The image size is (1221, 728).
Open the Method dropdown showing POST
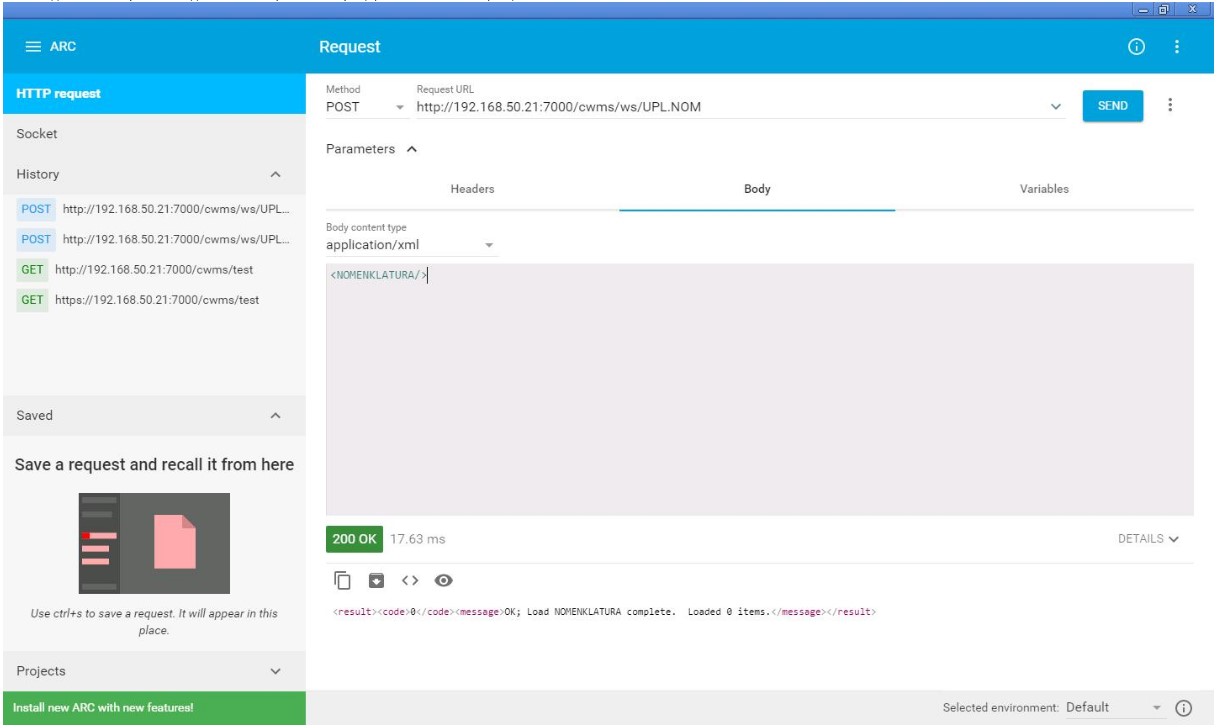365,107
